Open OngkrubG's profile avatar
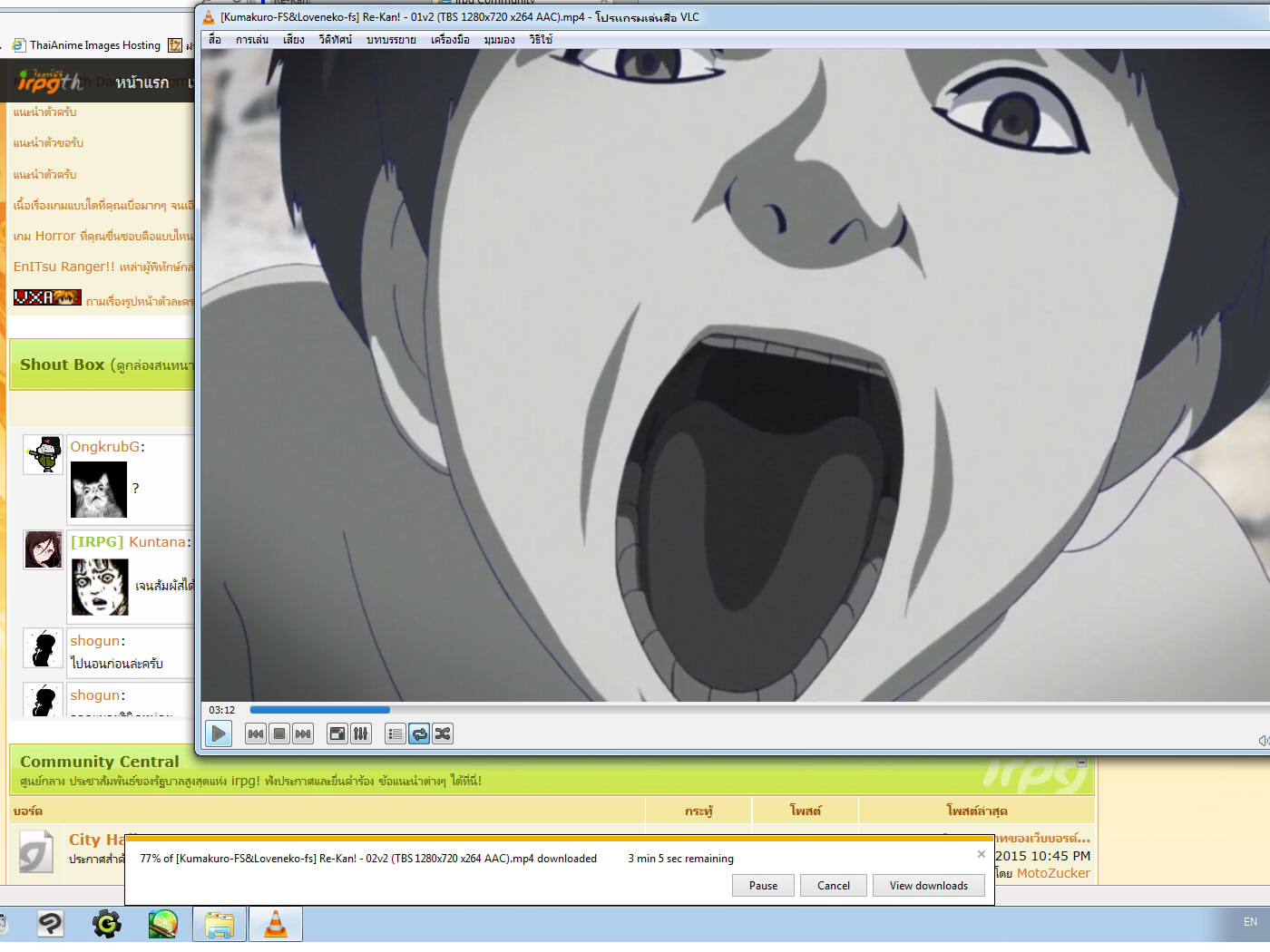The image size is (1270, 952). tap(43, 454)
